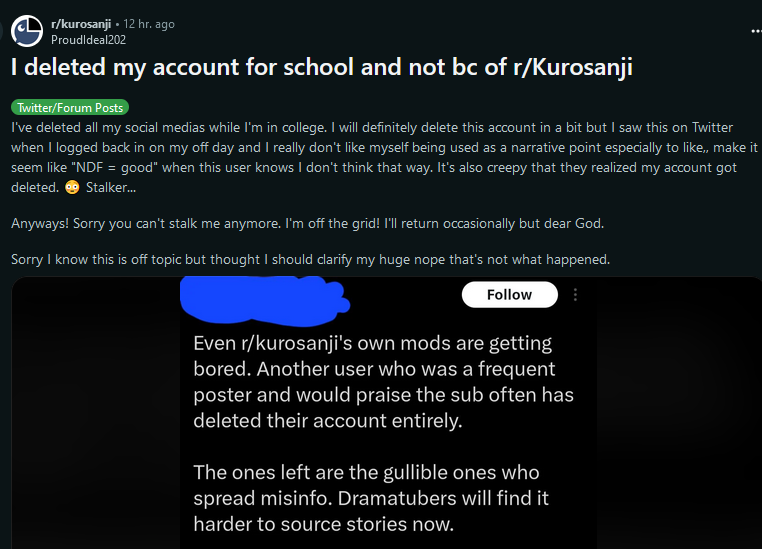Click tweet text 'Even r/kurosanji's own mods'
Image resolution: width=762 pixels, height=549 pixels.
(x=372, y=343)
